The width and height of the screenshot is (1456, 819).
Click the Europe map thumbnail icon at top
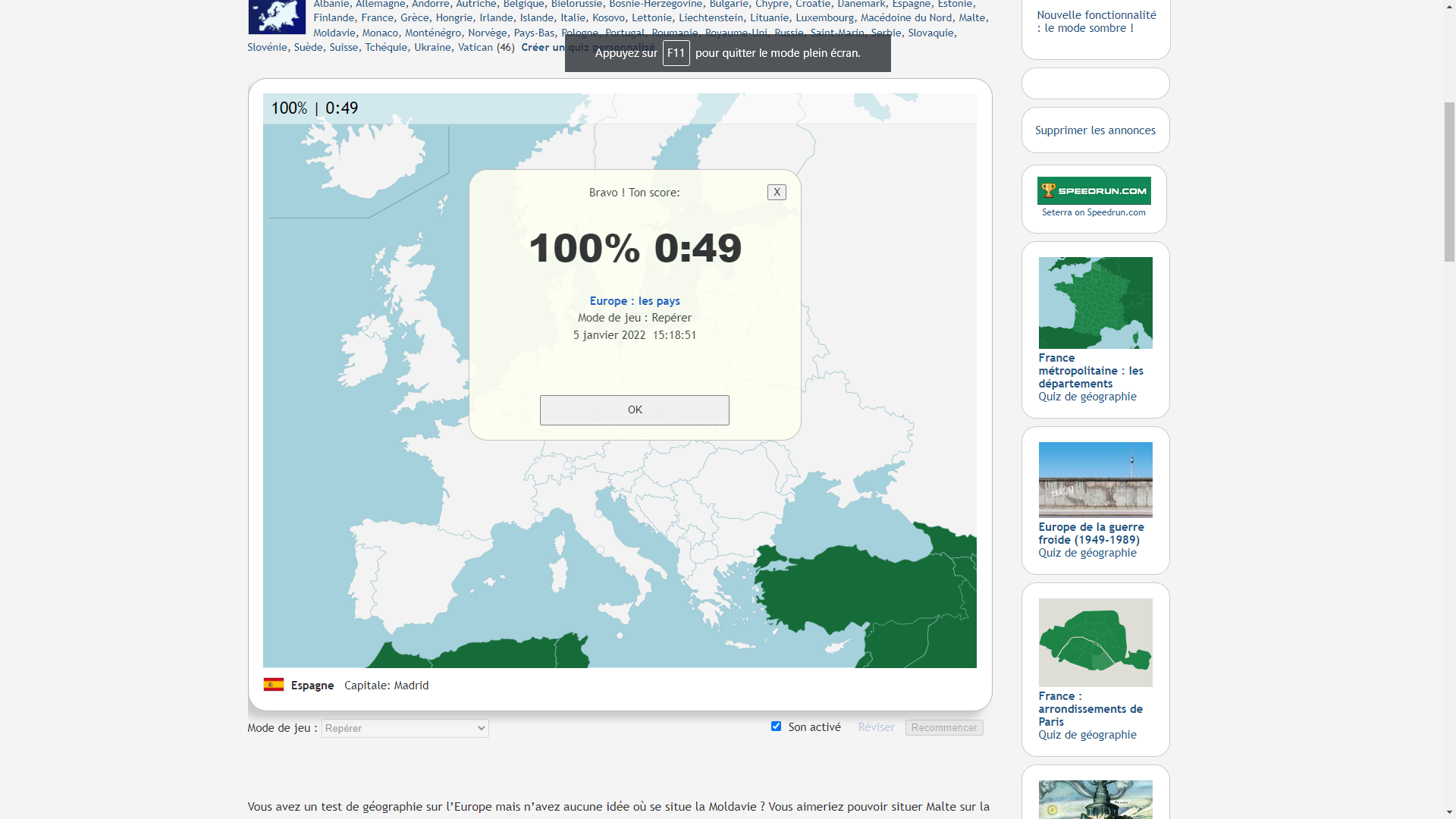point(277,17)
